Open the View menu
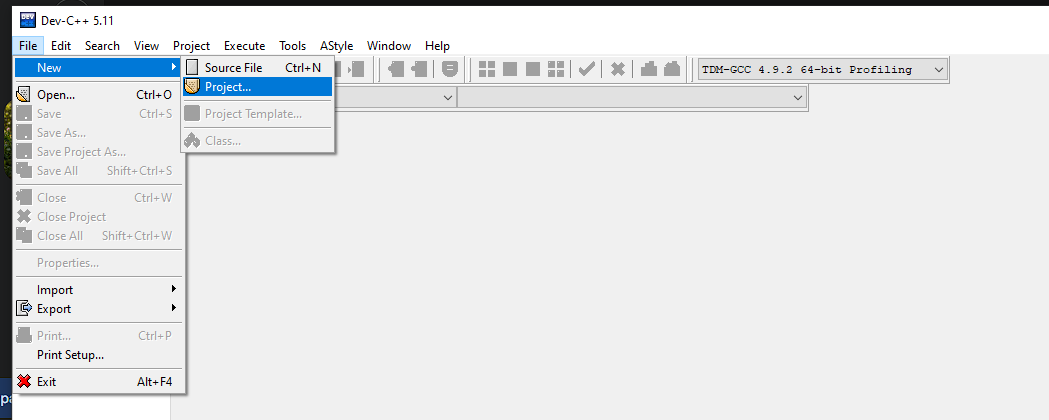 click(x=147, y=46)
